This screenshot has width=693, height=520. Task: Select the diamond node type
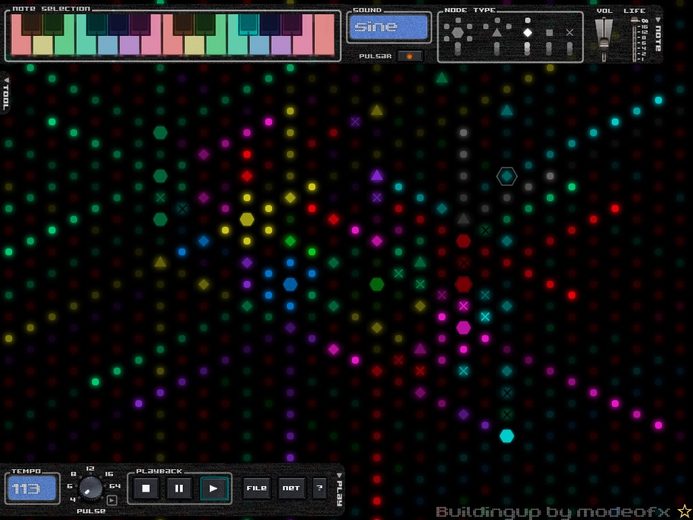coord(527,32)
